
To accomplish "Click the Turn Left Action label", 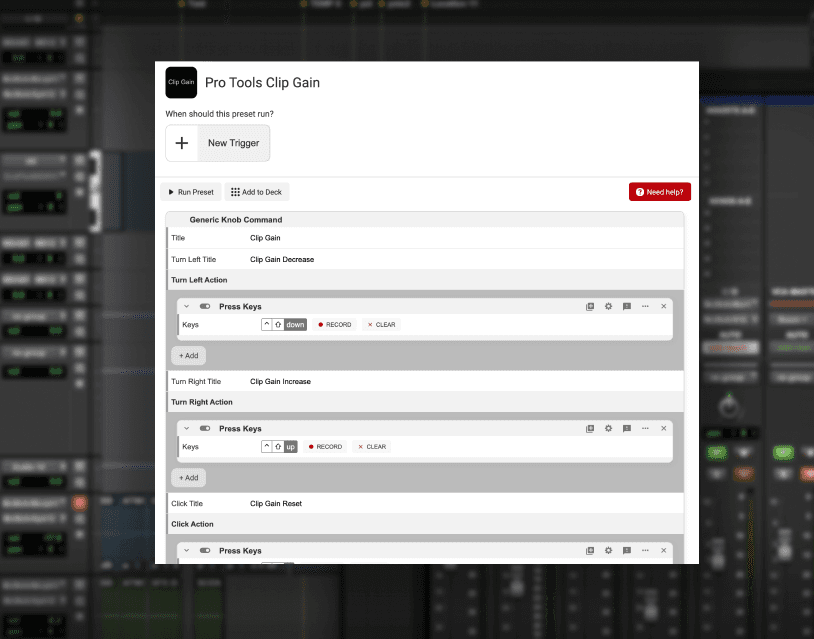I will pos(199,280).
